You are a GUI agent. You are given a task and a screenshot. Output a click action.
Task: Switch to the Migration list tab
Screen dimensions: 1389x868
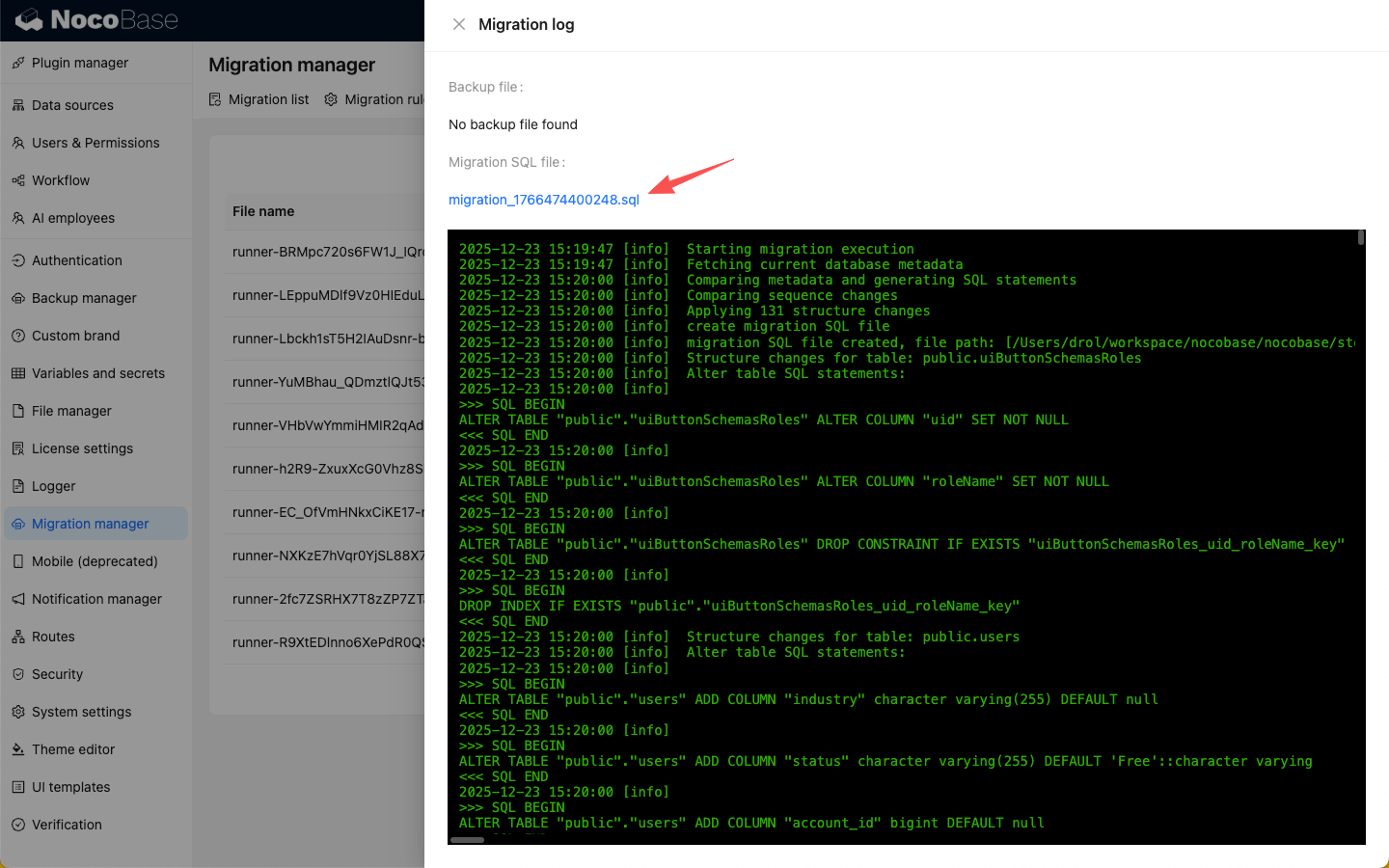click(x=259, y=99)
